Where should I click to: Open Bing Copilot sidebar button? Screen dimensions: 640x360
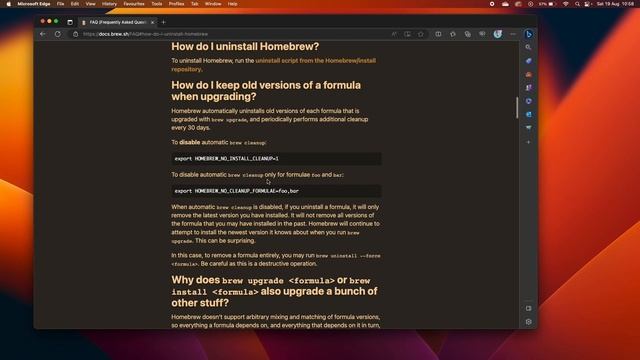coord(528,34)
